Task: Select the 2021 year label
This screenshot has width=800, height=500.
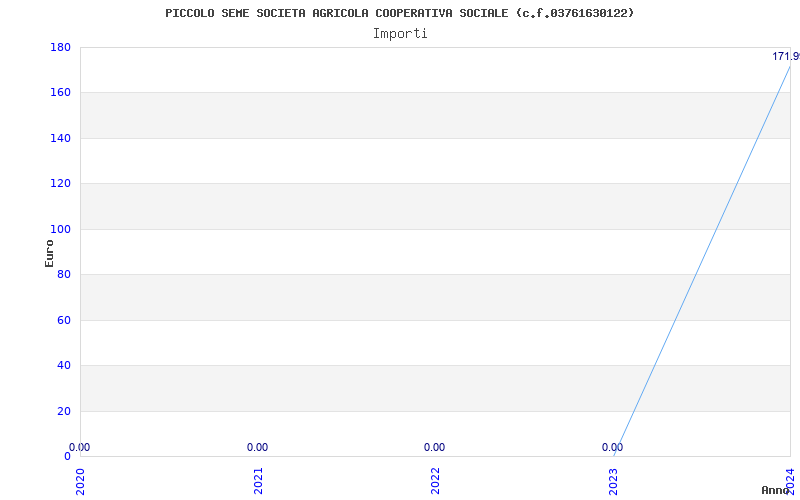Action: [x=258, y=481]
